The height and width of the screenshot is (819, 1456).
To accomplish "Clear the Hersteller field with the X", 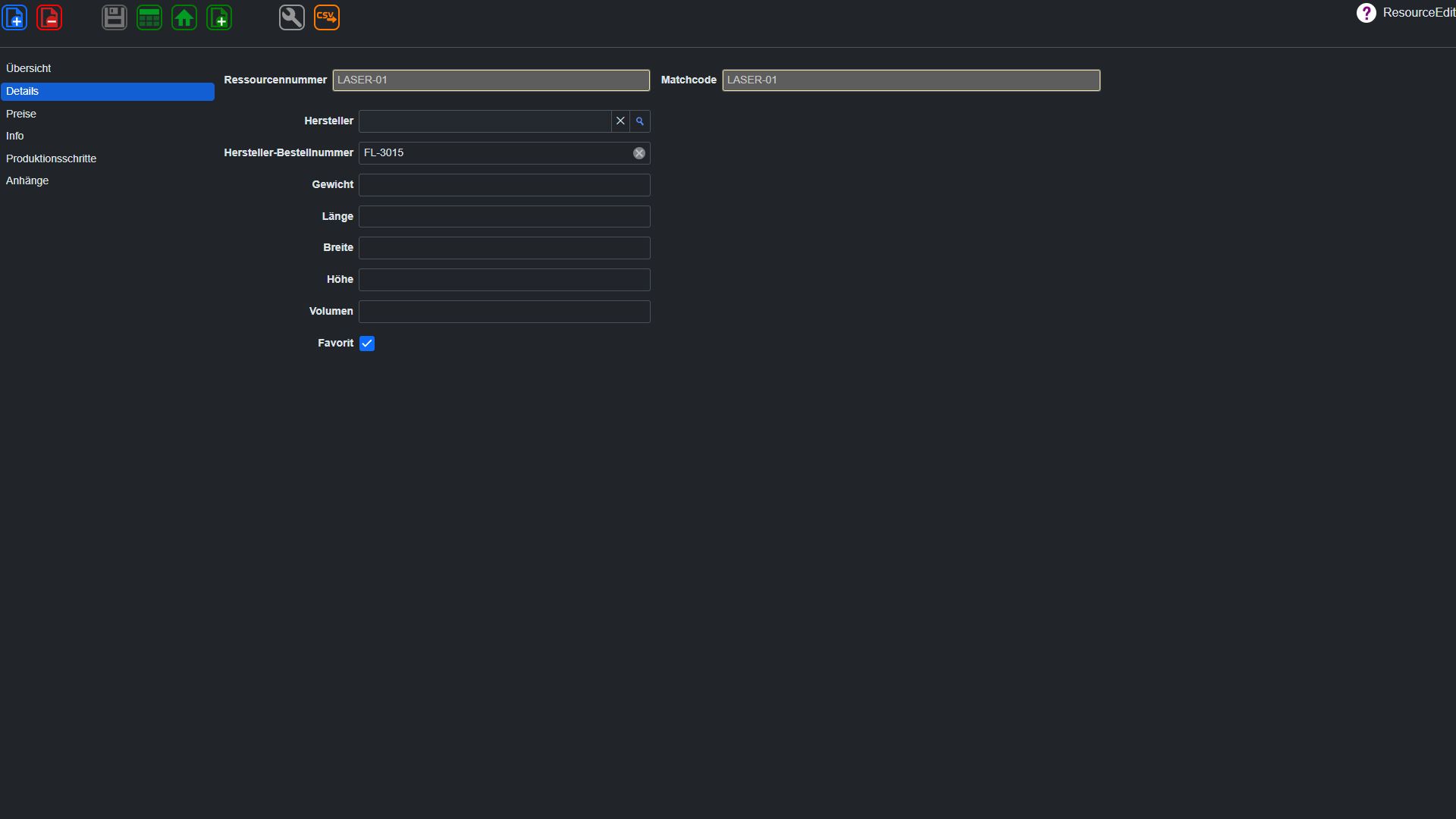I will (x=620, y=121).
